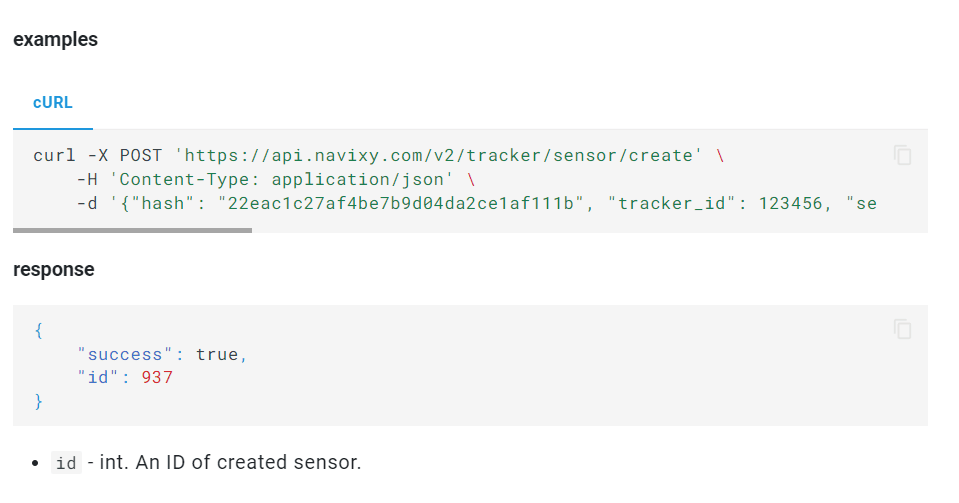959x503 pixels.
Task: Click the true value in the response
Action: point(217,354)
